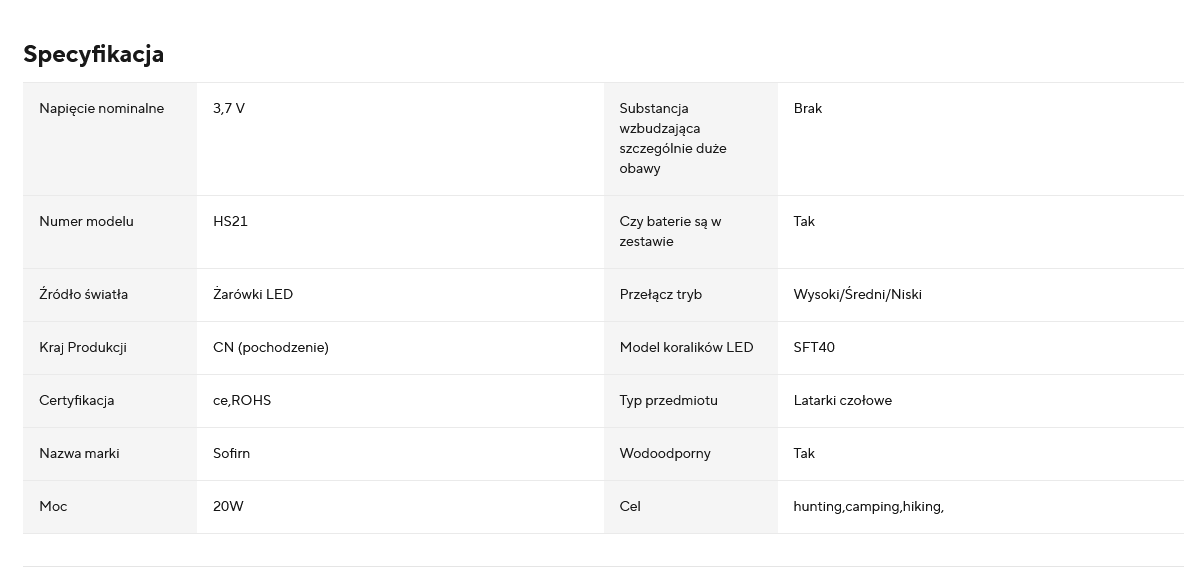The width and height of the screenshot is (1191, 574).
Task: Click the HS21 model number value
Action: (230, 222)
